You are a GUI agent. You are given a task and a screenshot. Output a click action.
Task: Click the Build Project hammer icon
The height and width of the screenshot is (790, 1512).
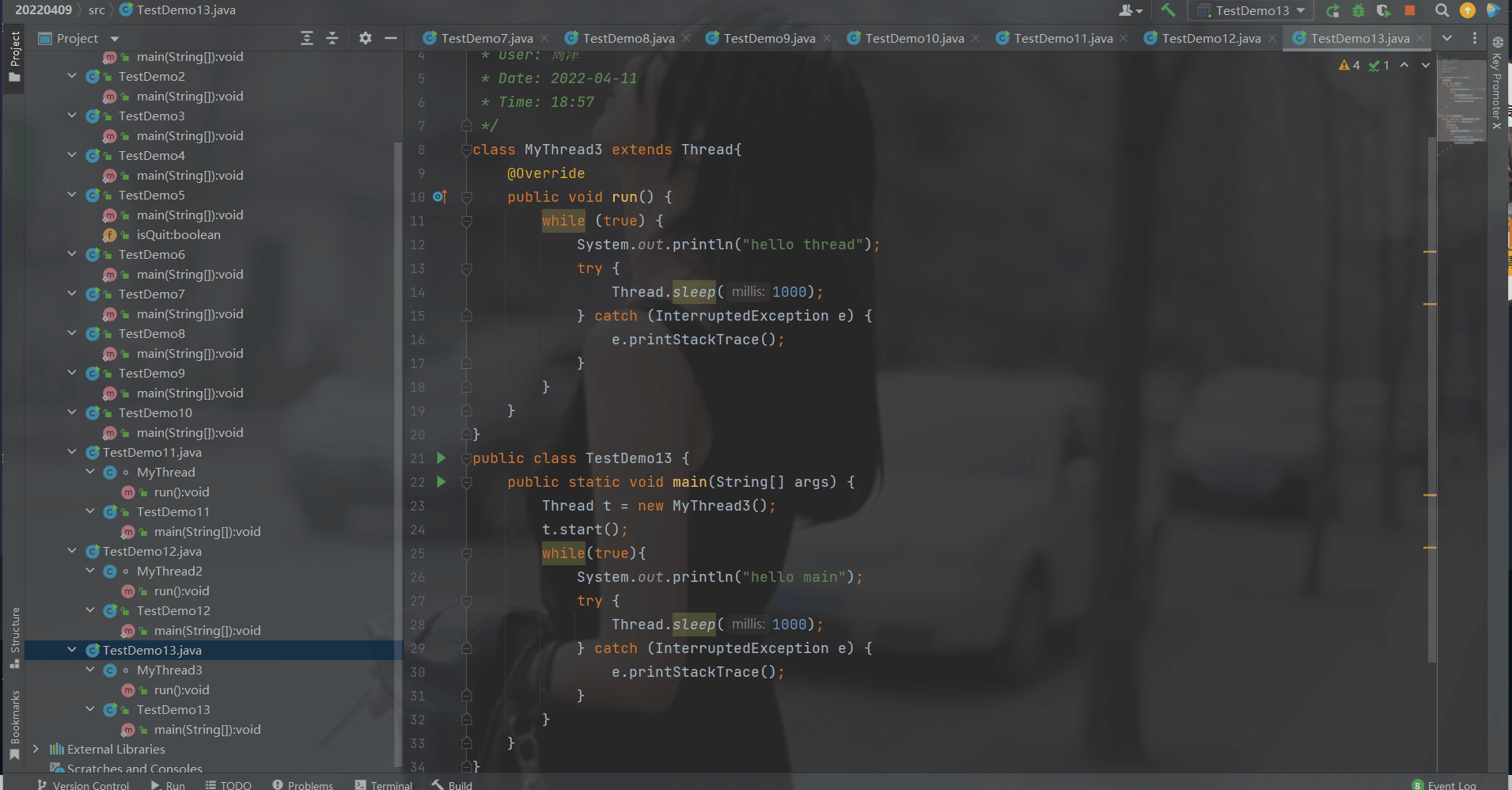1168,10
